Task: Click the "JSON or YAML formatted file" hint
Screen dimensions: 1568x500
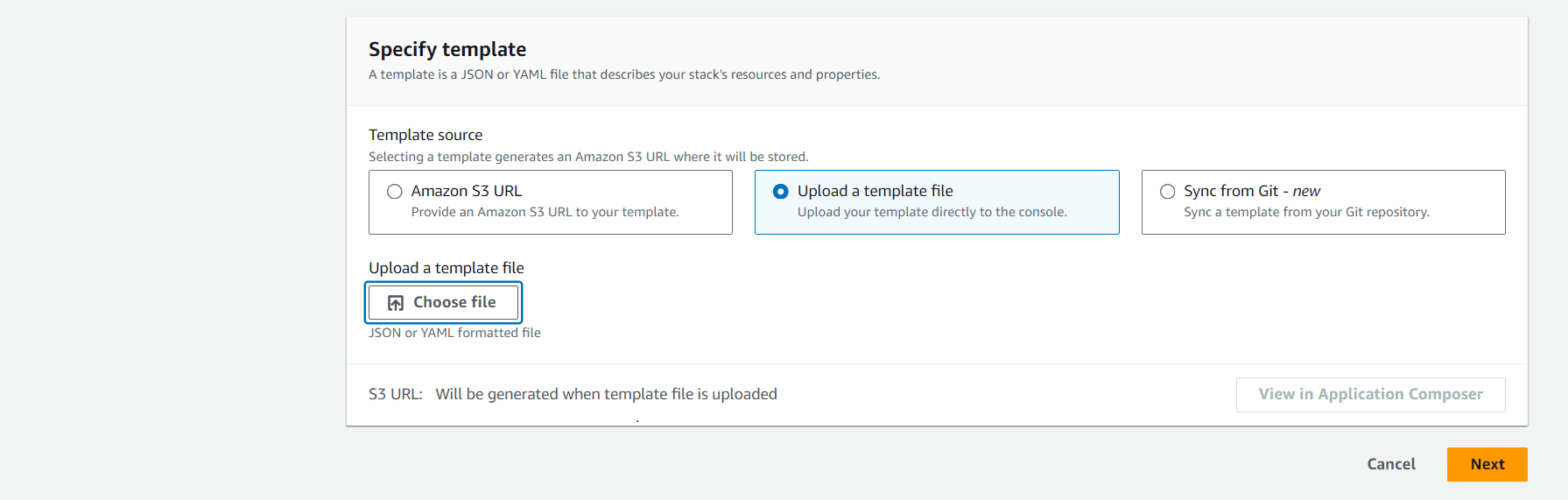Action: pyautogui.click(x=454, y=333)
